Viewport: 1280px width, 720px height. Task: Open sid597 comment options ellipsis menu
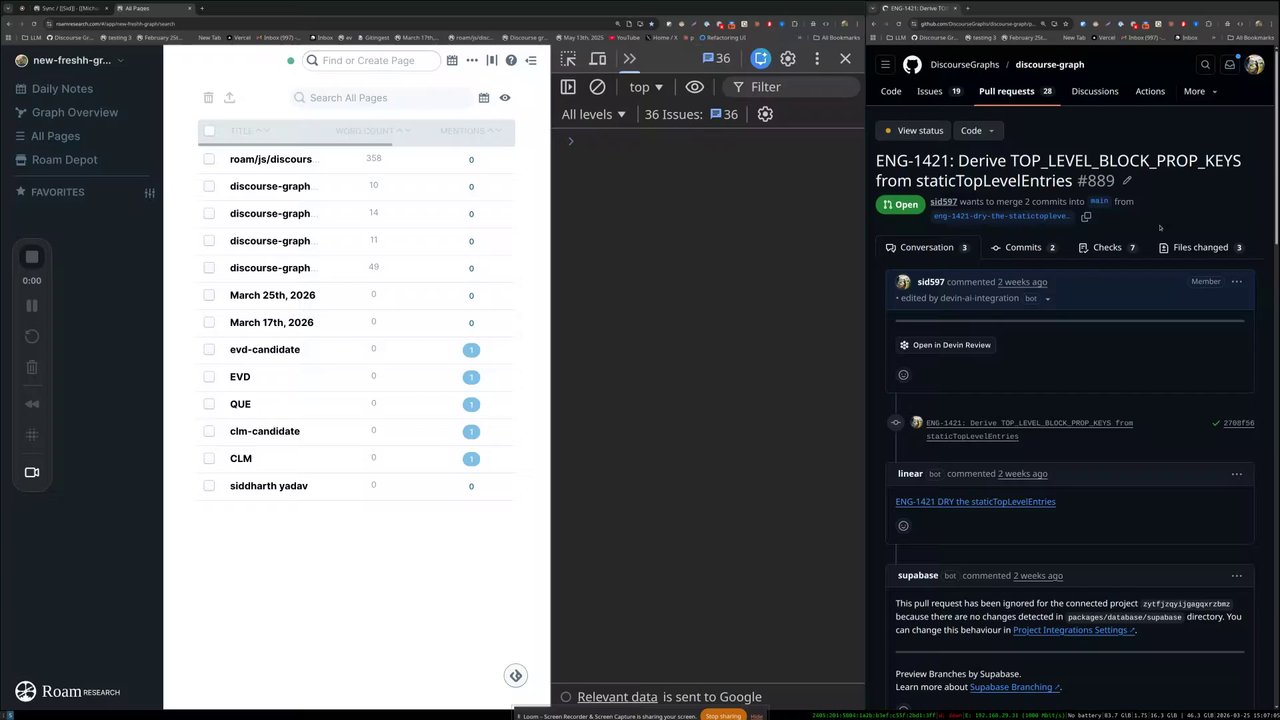click(x=1237, y=282)
